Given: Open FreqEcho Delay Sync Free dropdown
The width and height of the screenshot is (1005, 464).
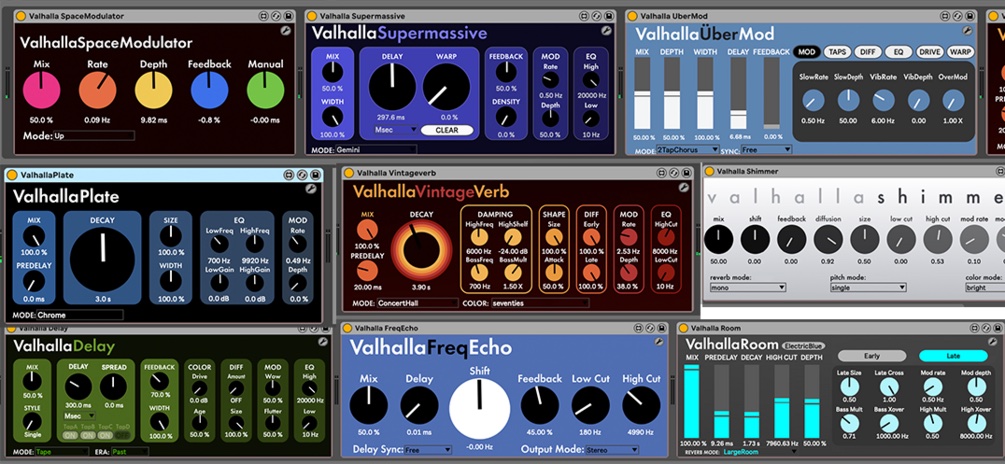Looking at the screenshot, I should 428,450.
